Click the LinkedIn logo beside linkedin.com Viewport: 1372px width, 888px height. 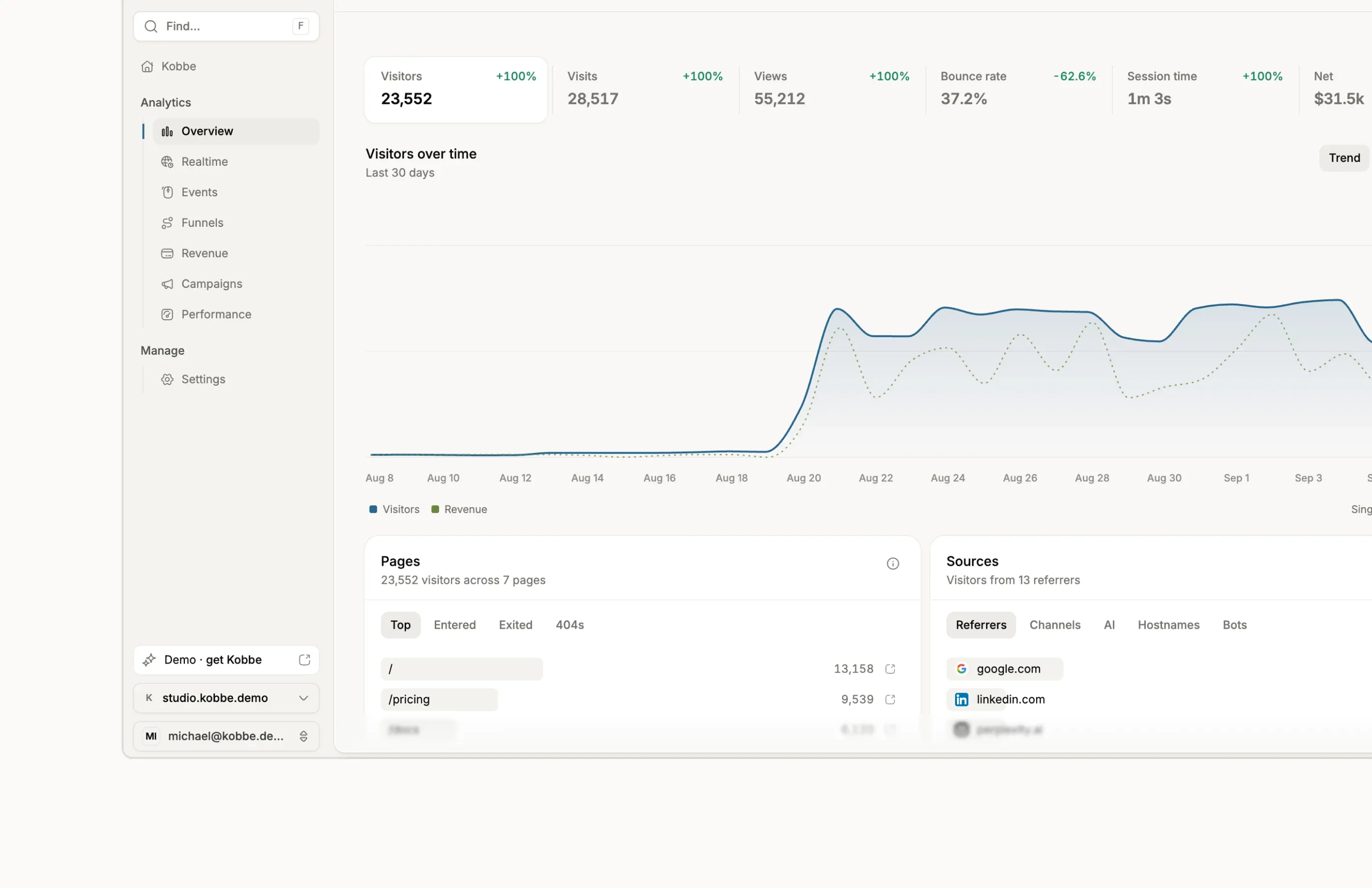point(961,700)
